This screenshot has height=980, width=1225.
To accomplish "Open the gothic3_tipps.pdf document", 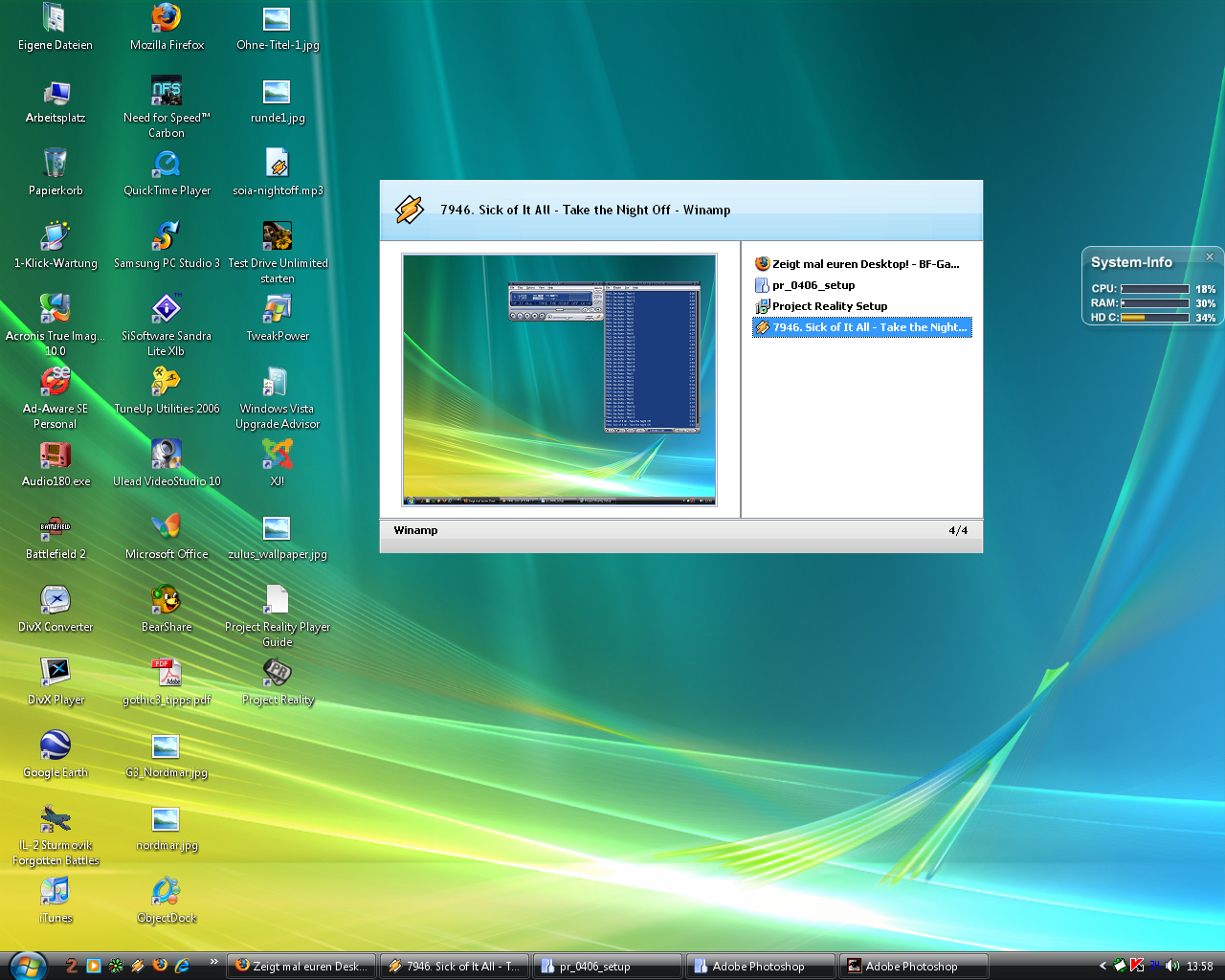I will [x=167, y=682].
